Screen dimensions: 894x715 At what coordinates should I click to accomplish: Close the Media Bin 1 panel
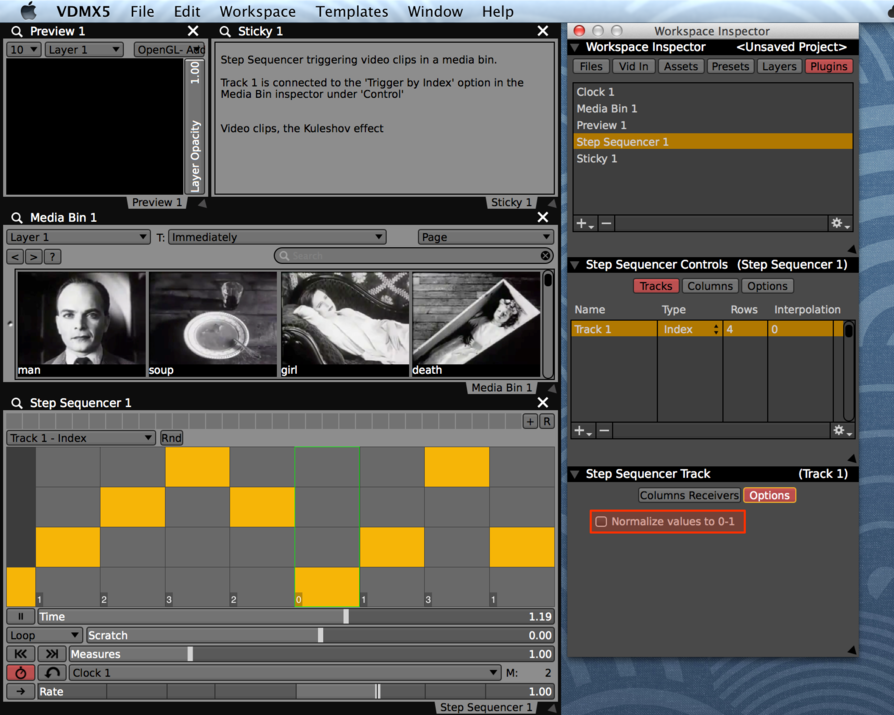[x=543, y=217]
